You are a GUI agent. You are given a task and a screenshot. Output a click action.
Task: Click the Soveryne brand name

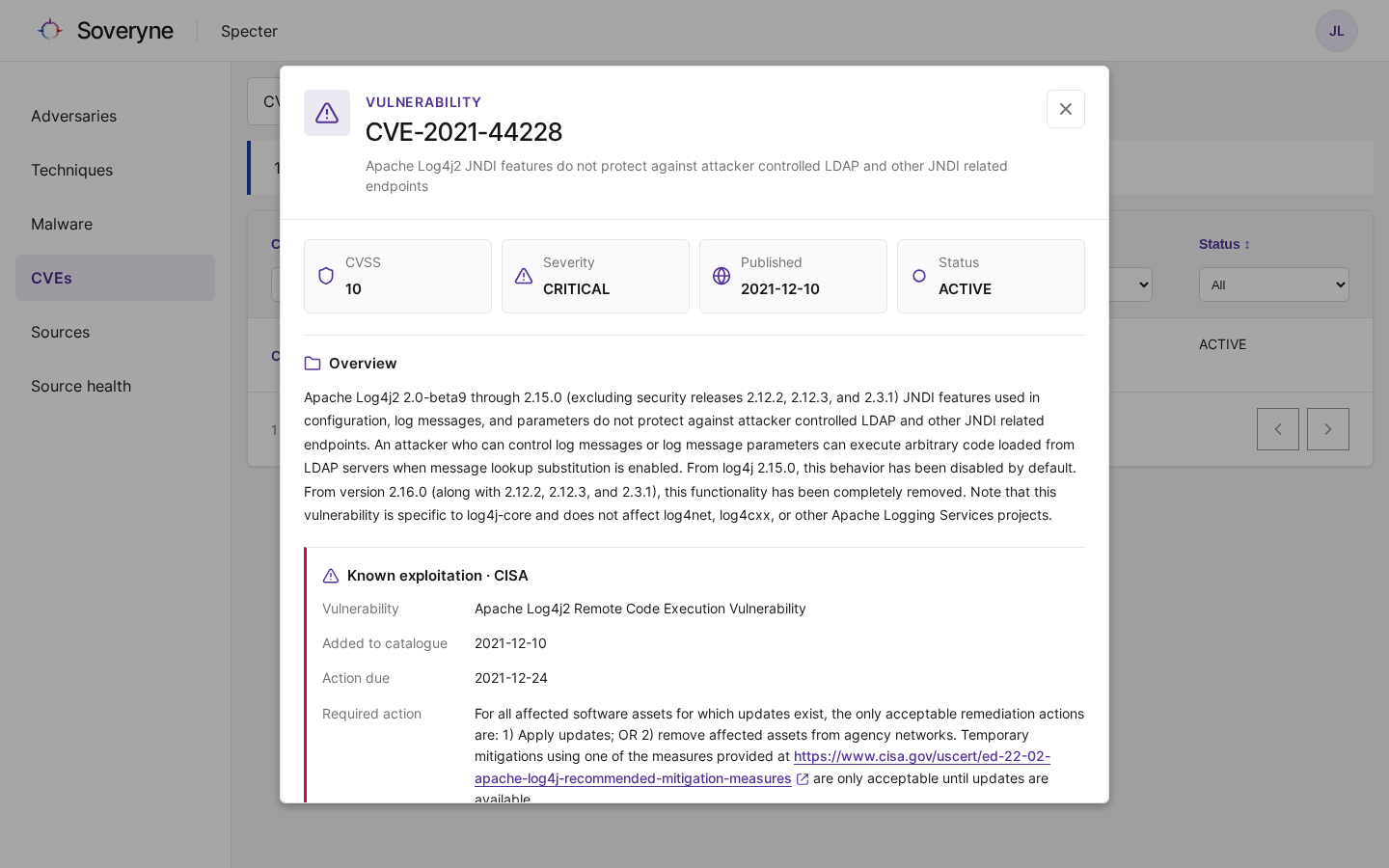pos(125,31)
